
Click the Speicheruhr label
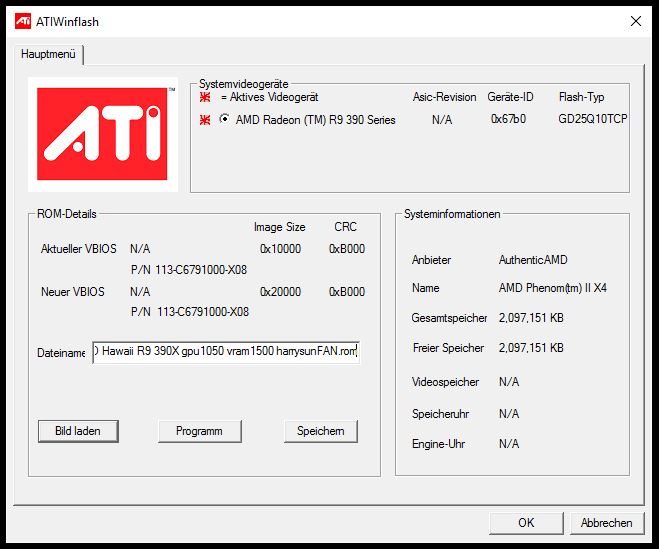coord(440,414)
